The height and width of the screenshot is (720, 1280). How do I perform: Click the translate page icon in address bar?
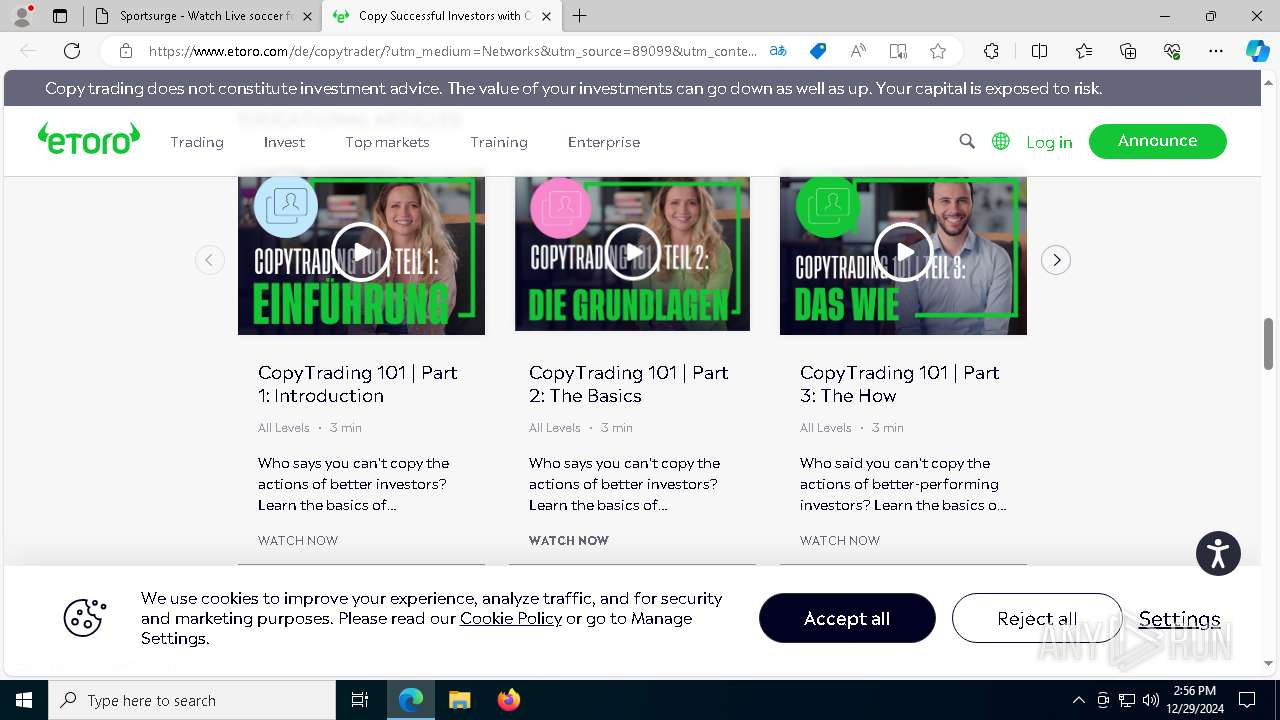tap(778, 51)
